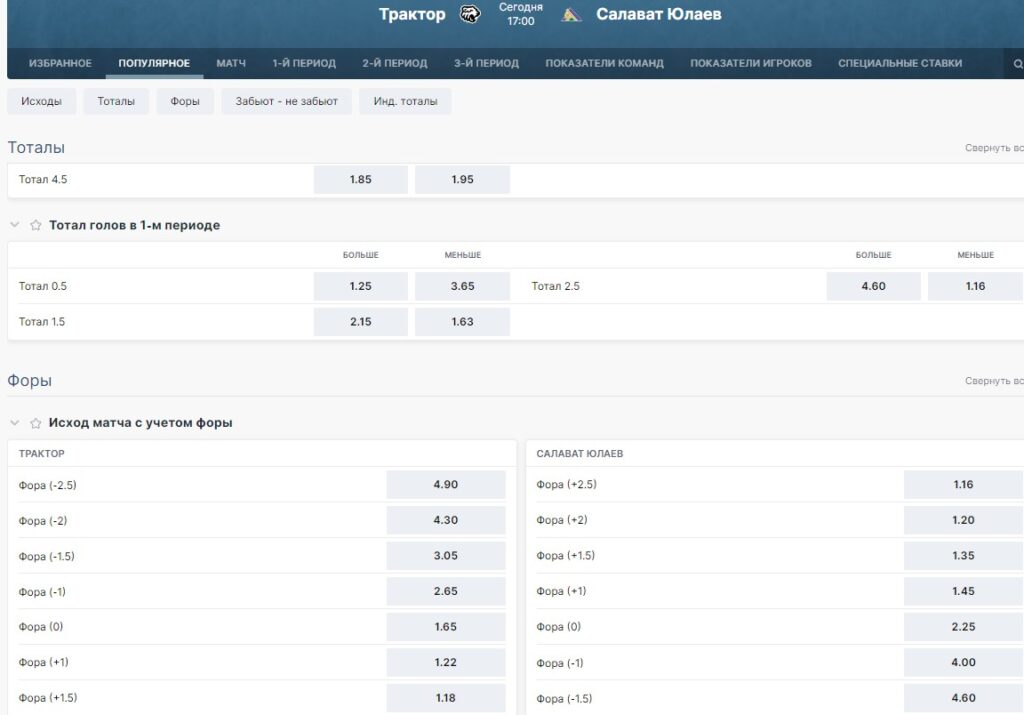
Task: Click the 'Трактор' team name in header
Action: [412, 14]
